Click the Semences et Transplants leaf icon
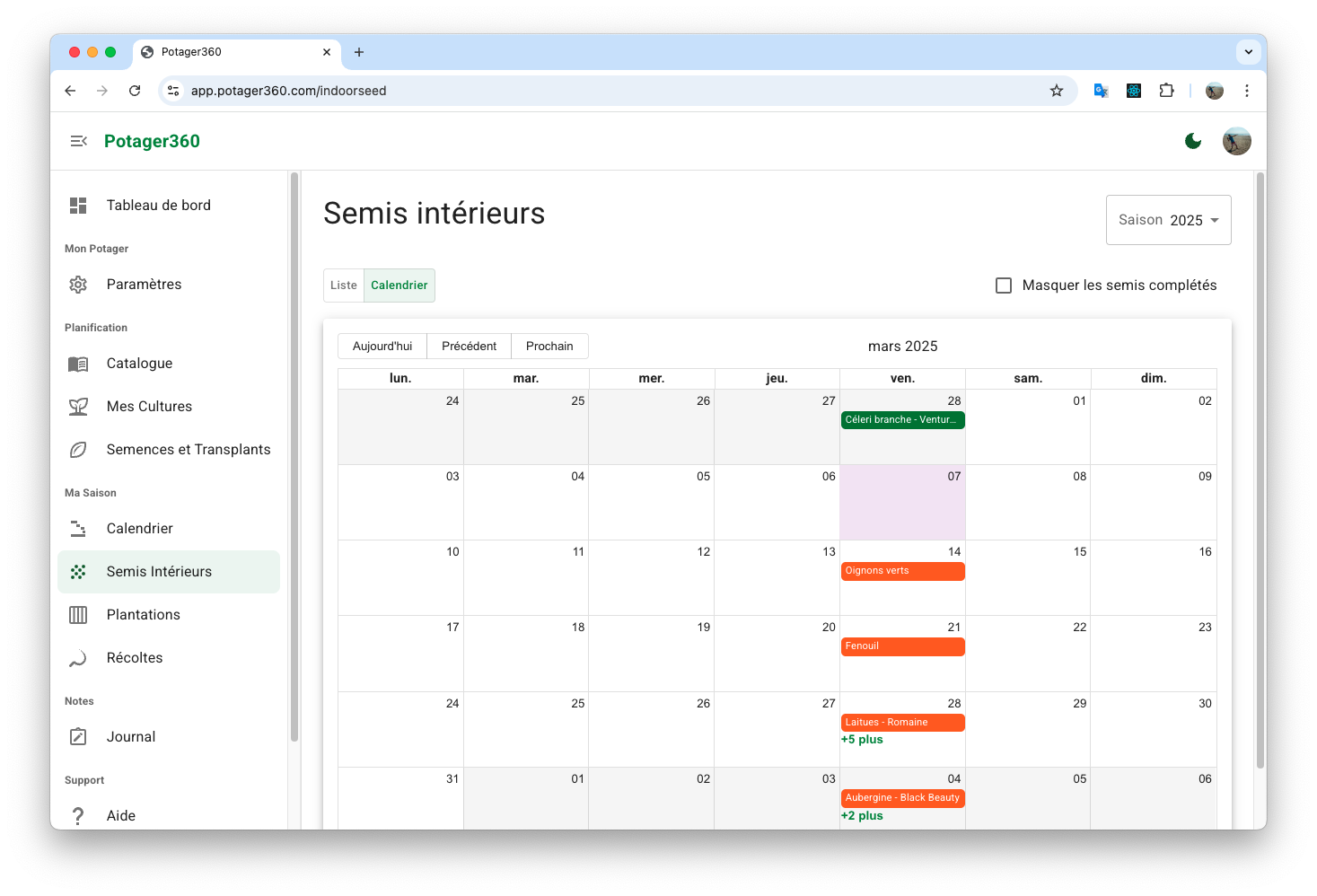Viewport: 1317px width, 896px height. click(x=78, y=449)
